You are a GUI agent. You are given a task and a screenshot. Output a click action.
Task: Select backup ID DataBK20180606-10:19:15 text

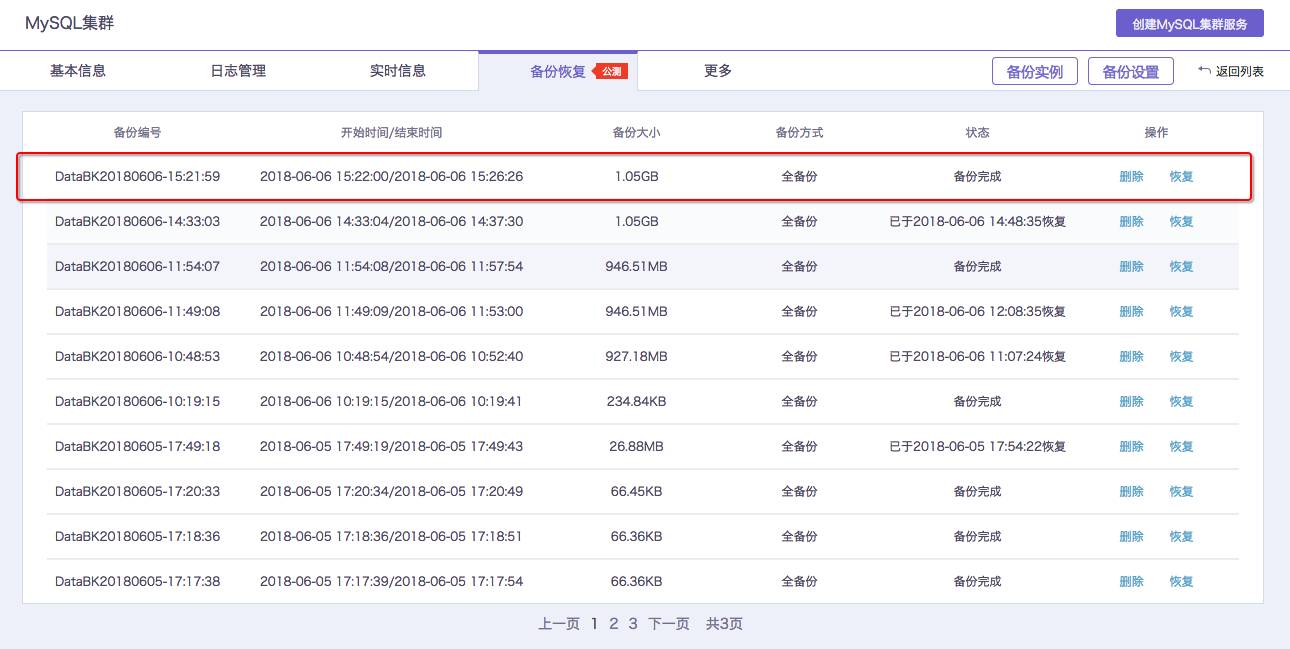(138, 402)
